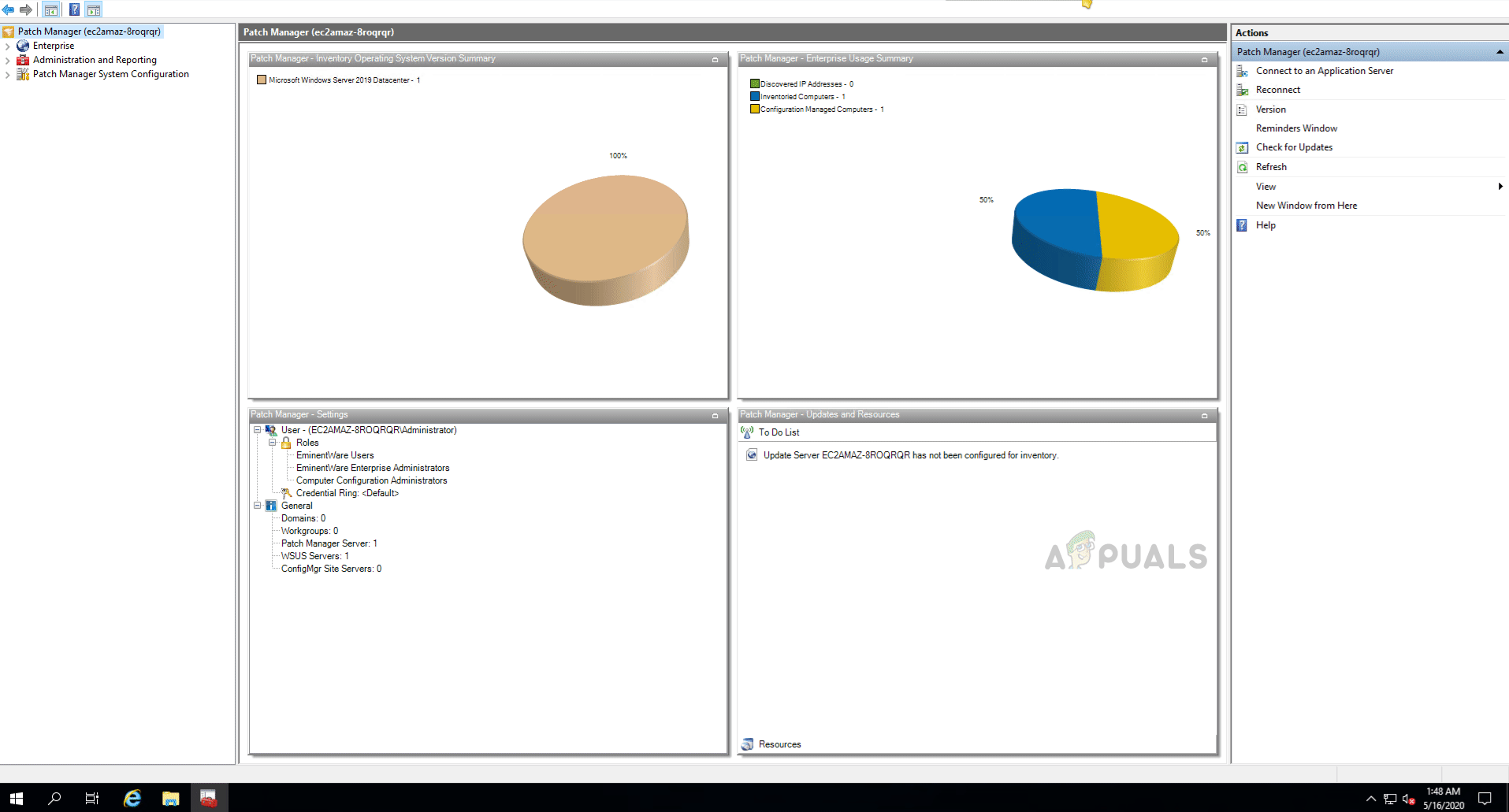Screen dimensions: 1509x812
Task: Click the blue Help icon in the toolbar
Action: click(74, 9)
